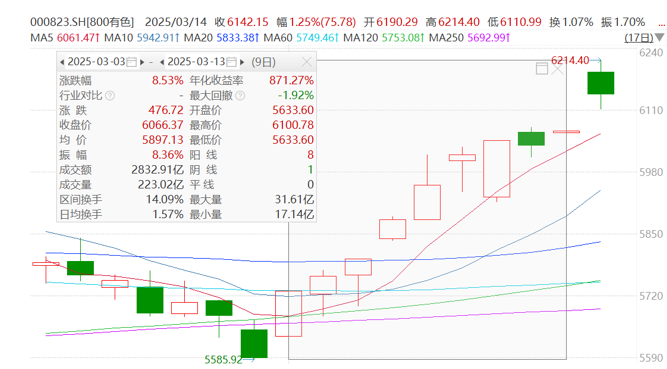Click the turnover 1.07% value
667x369 pixels.
pyautogui.click(x=577, y=22)
